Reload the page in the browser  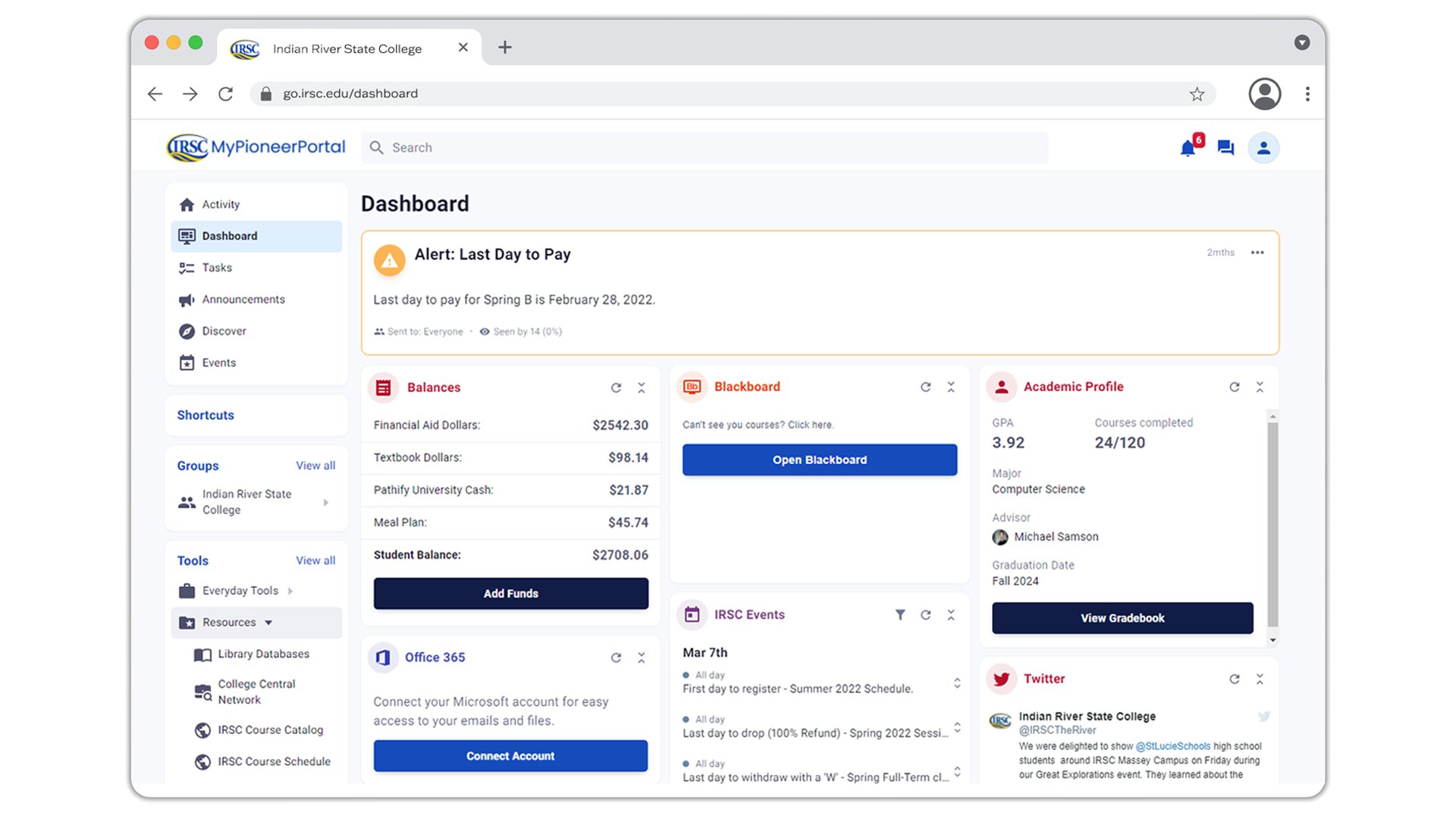pyautogui.click(x=225, y=94)
